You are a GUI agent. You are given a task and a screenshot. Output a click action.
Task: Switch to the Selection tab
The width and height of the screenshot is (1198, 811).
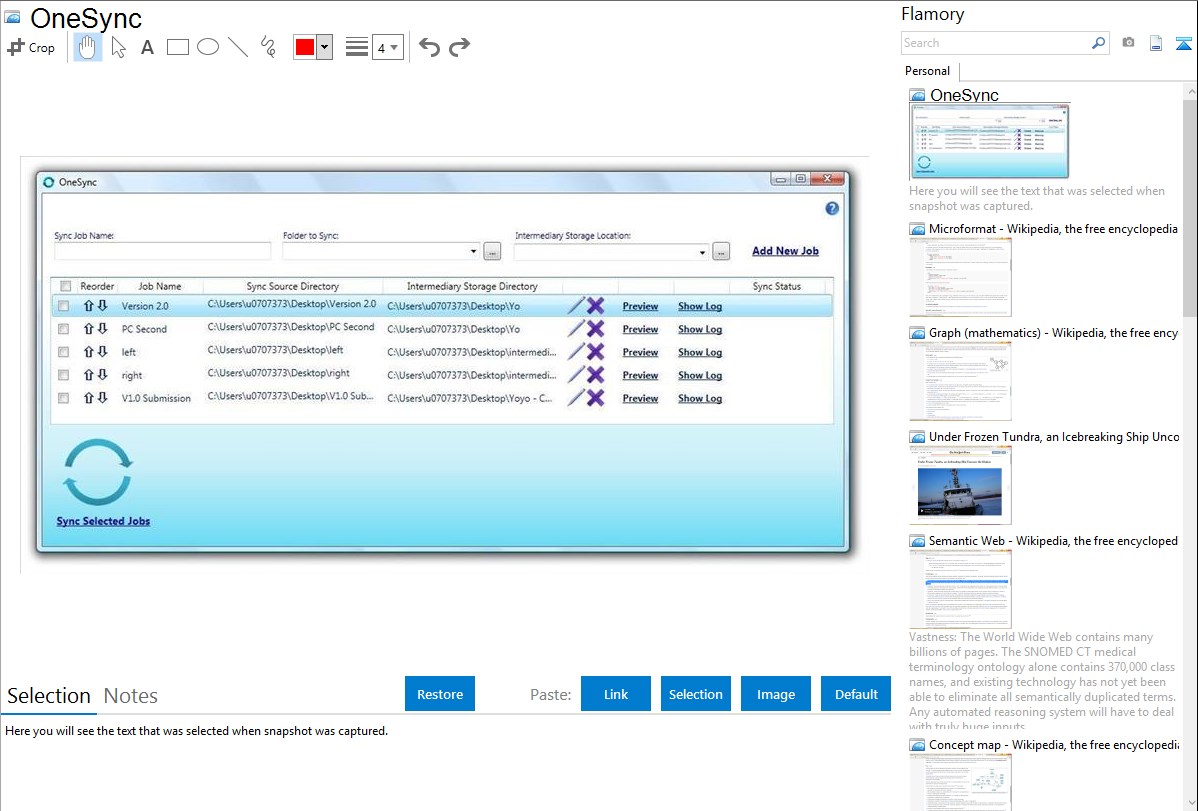49,696
